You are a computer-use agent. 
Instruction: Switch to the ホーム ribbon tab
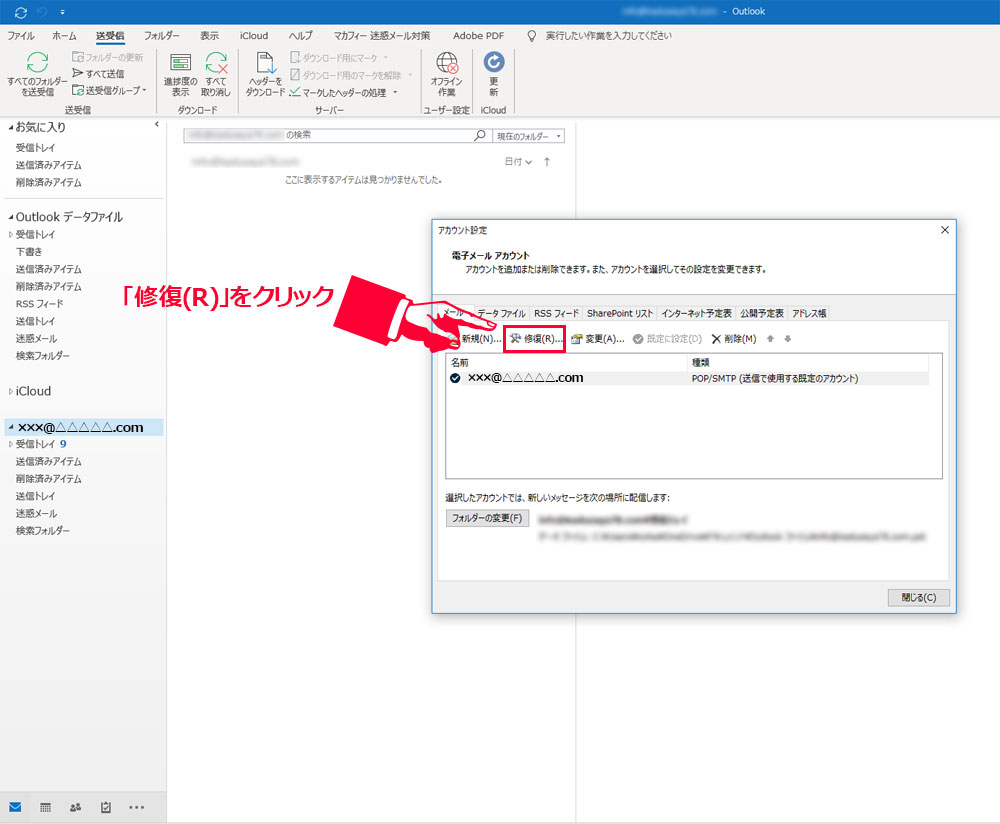click(64, 36)
